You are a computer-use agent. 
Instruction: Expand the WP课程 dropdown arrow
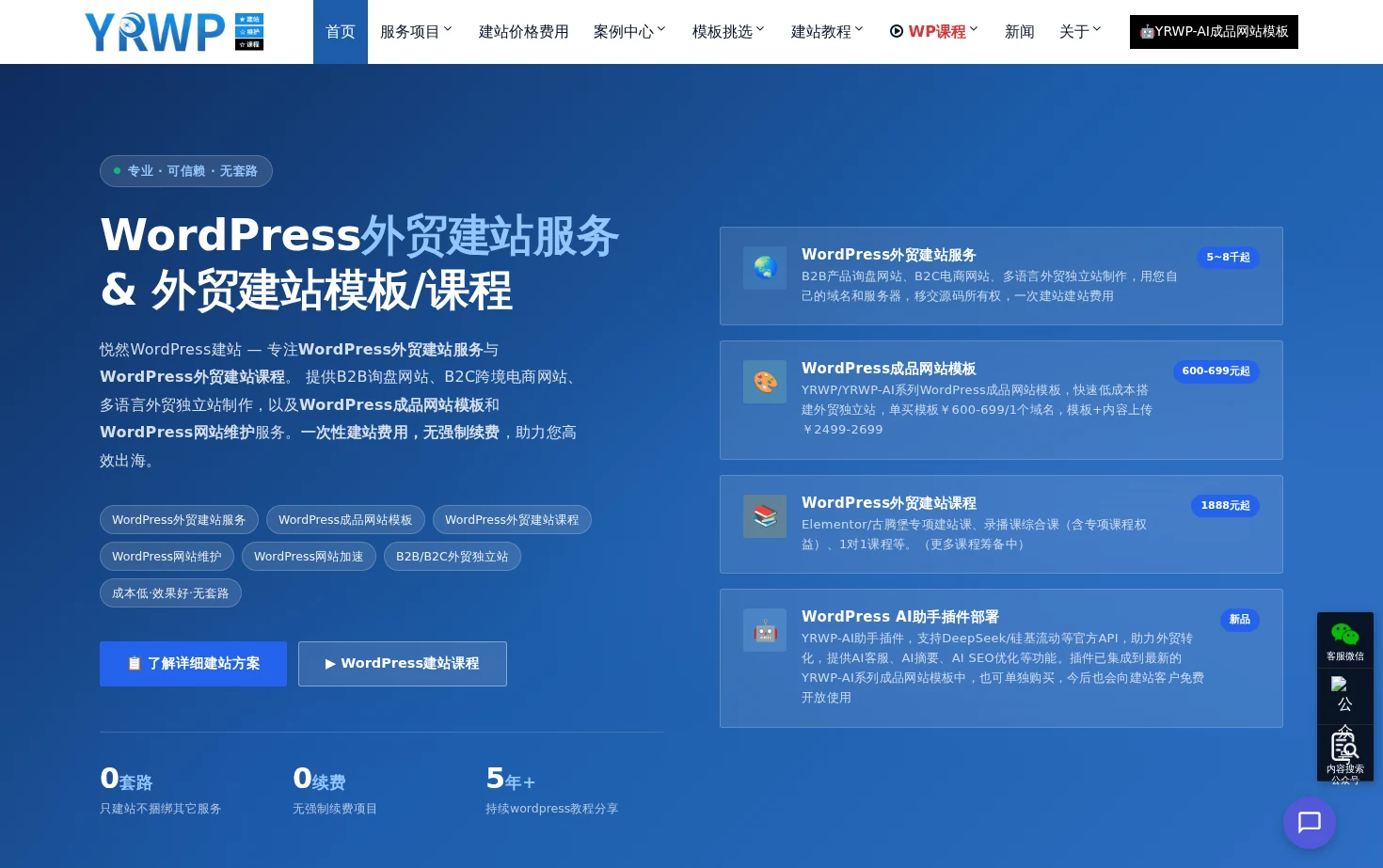click(974, 29)
